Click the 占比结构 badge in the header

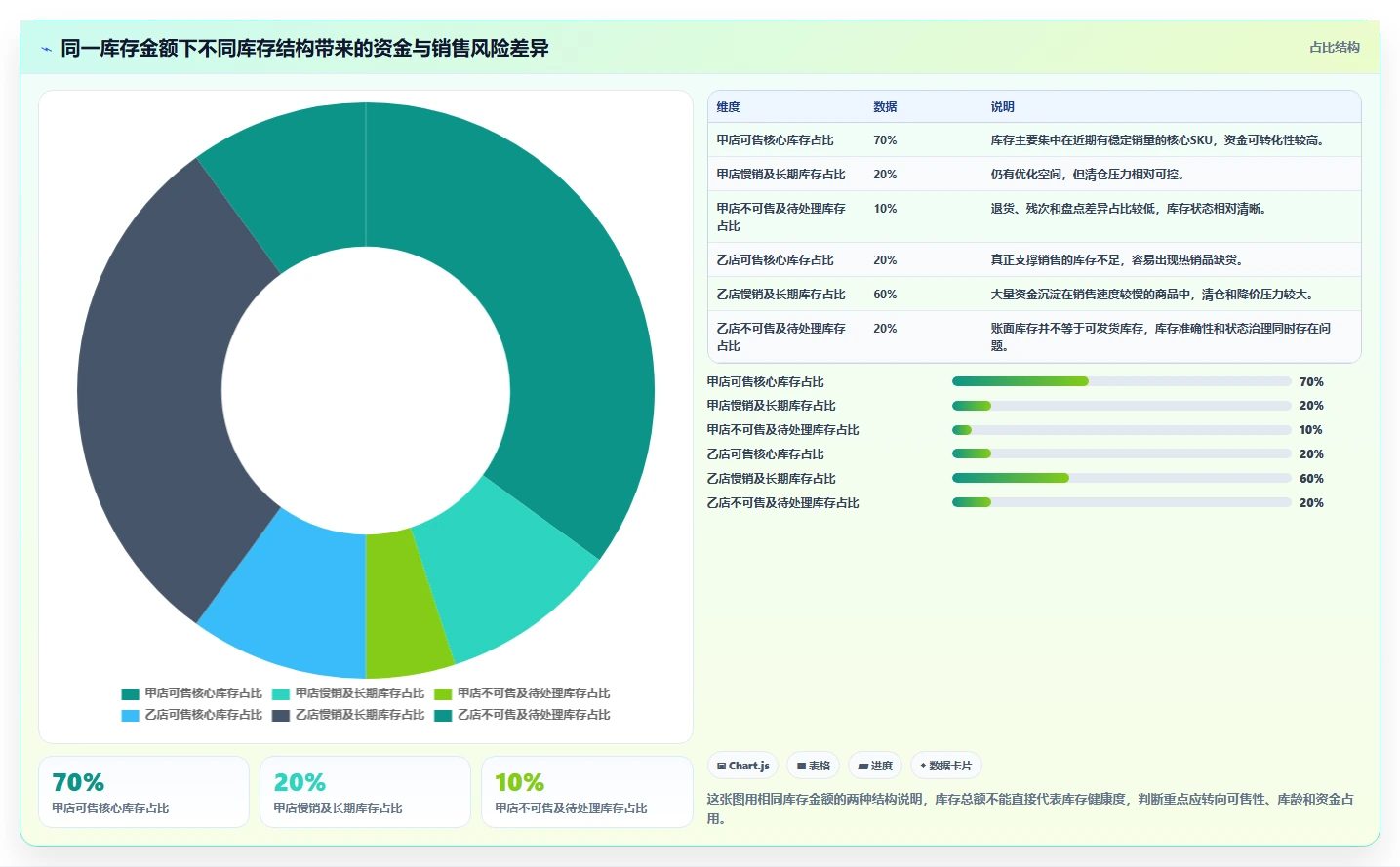[x=1335, y=47]
